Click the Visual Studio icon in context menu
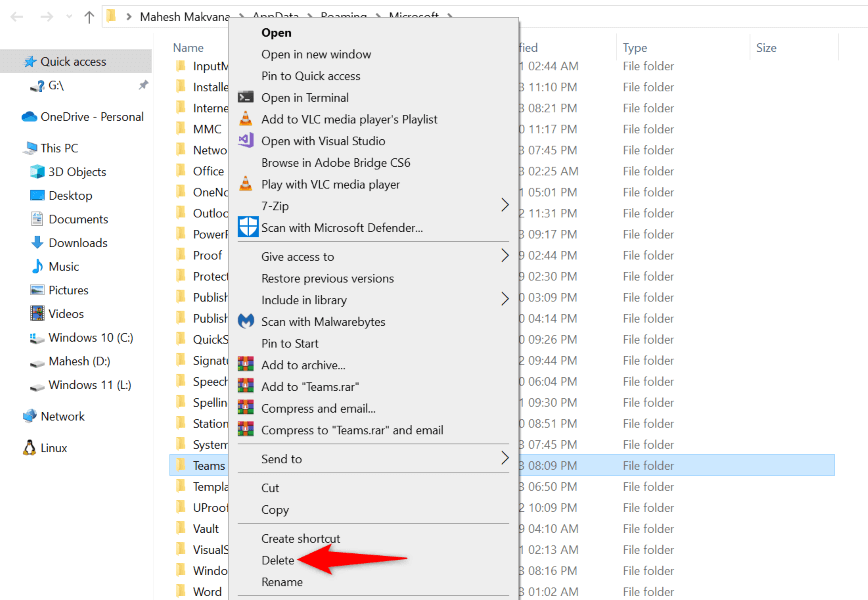This screenshot has height=600, width=868. (x=246, y=141)
